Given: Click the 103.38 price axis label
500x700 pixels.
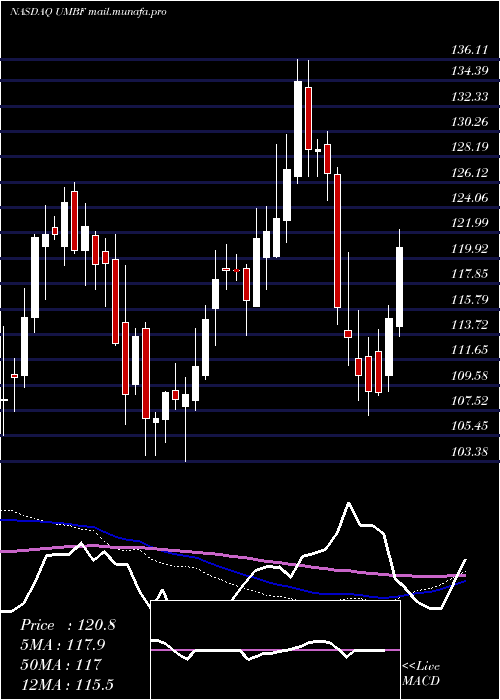Looking at the screenshot, I should pyautogui.click(x=470, y=452).
